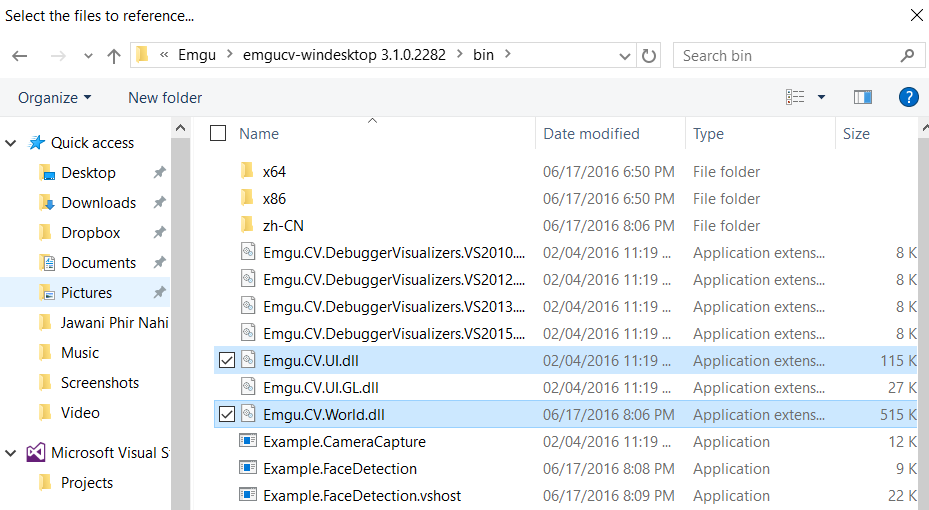The image size is (929, 510).
Task: Open more view options dropdown
Action: pos(821,97)
